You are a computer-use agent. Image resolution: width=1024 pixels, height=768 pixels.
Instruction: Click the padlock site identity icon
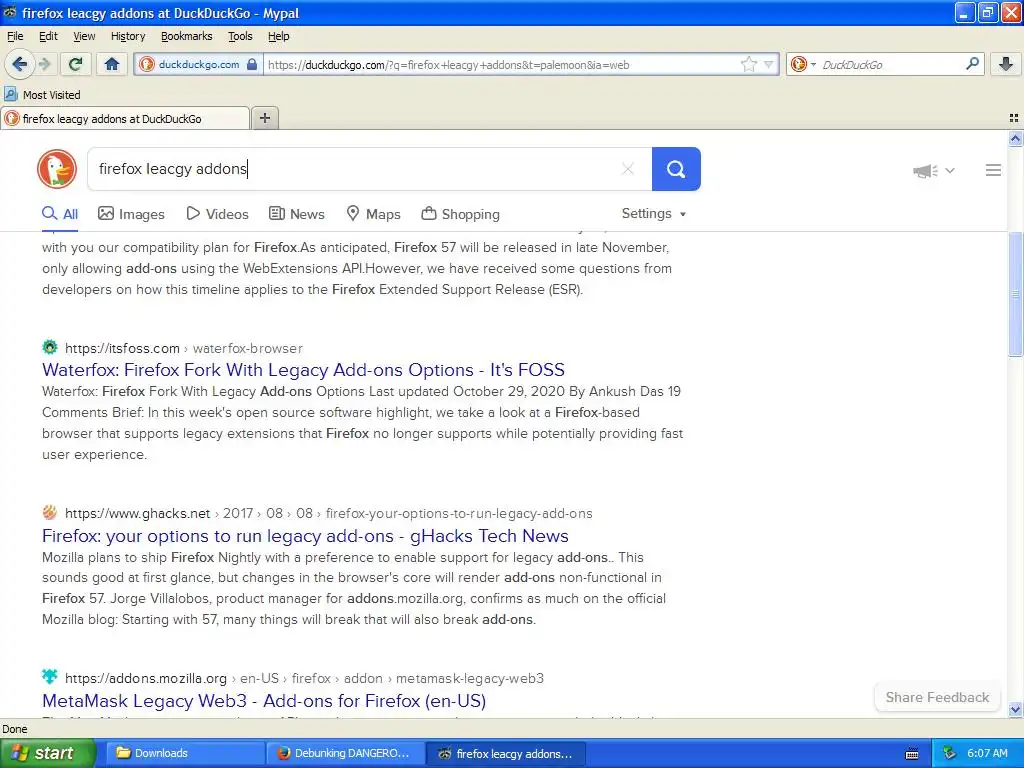click(252, 64)
